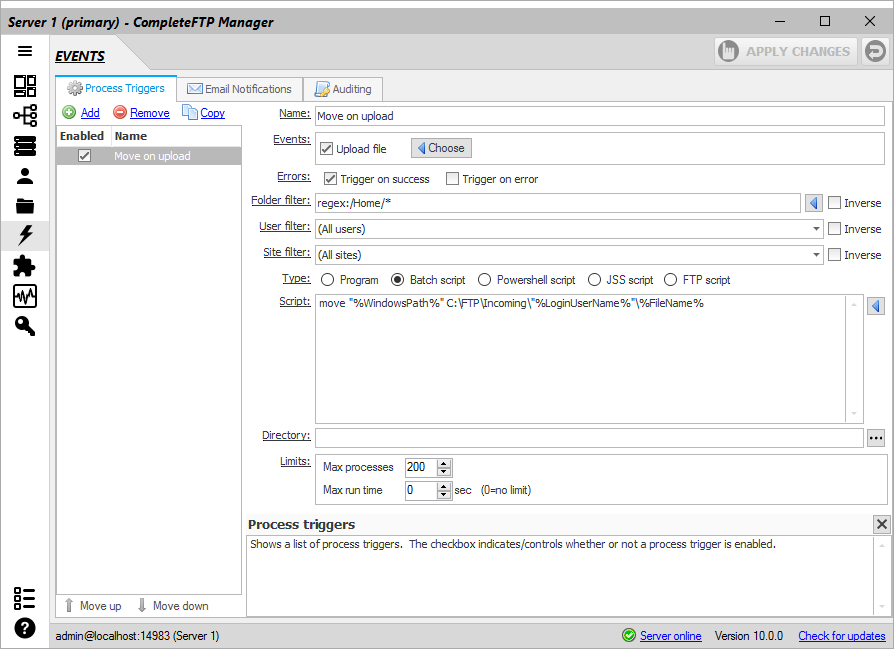Click inside the Script text area
This screenshot has width=894, height=649.
582,359
